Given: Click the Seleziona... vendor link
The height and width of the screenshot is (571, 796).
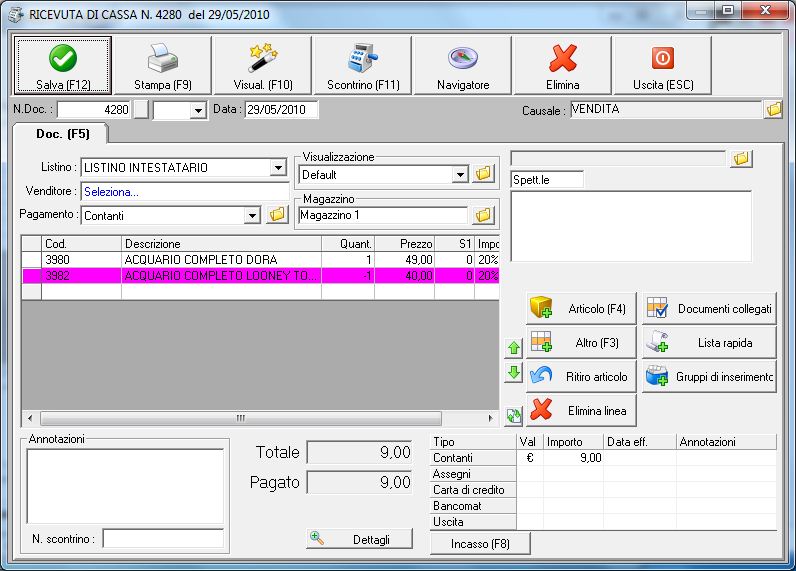Looking at the screenshot, I should (x=111, y=192).
